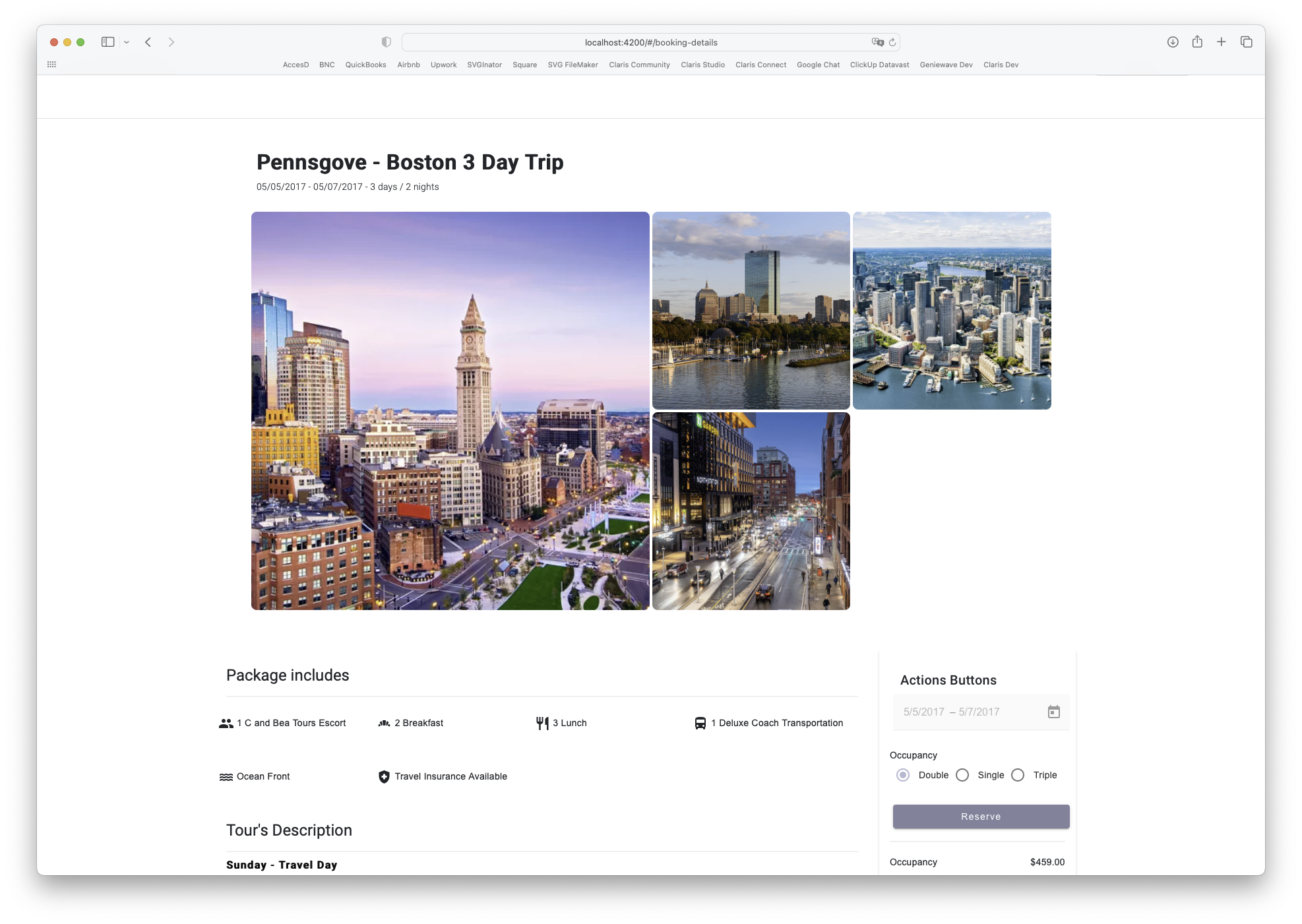This screenshot has width=1302, height=924.
Task: Open the Safari downloads icon
Action: [x=1173, y=42]
